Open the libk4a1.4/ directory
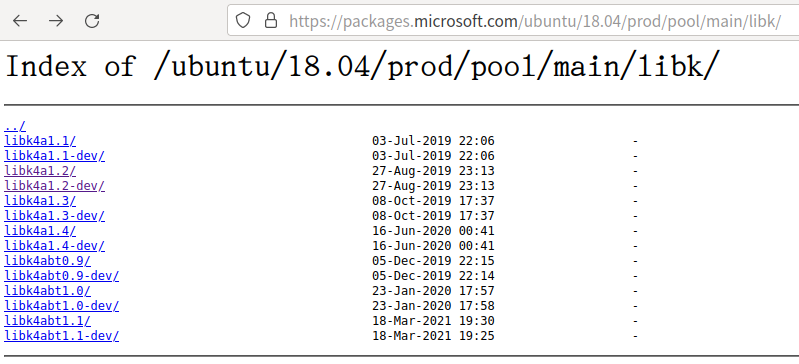The image size is (799, 364). click(x=40, y=231)
